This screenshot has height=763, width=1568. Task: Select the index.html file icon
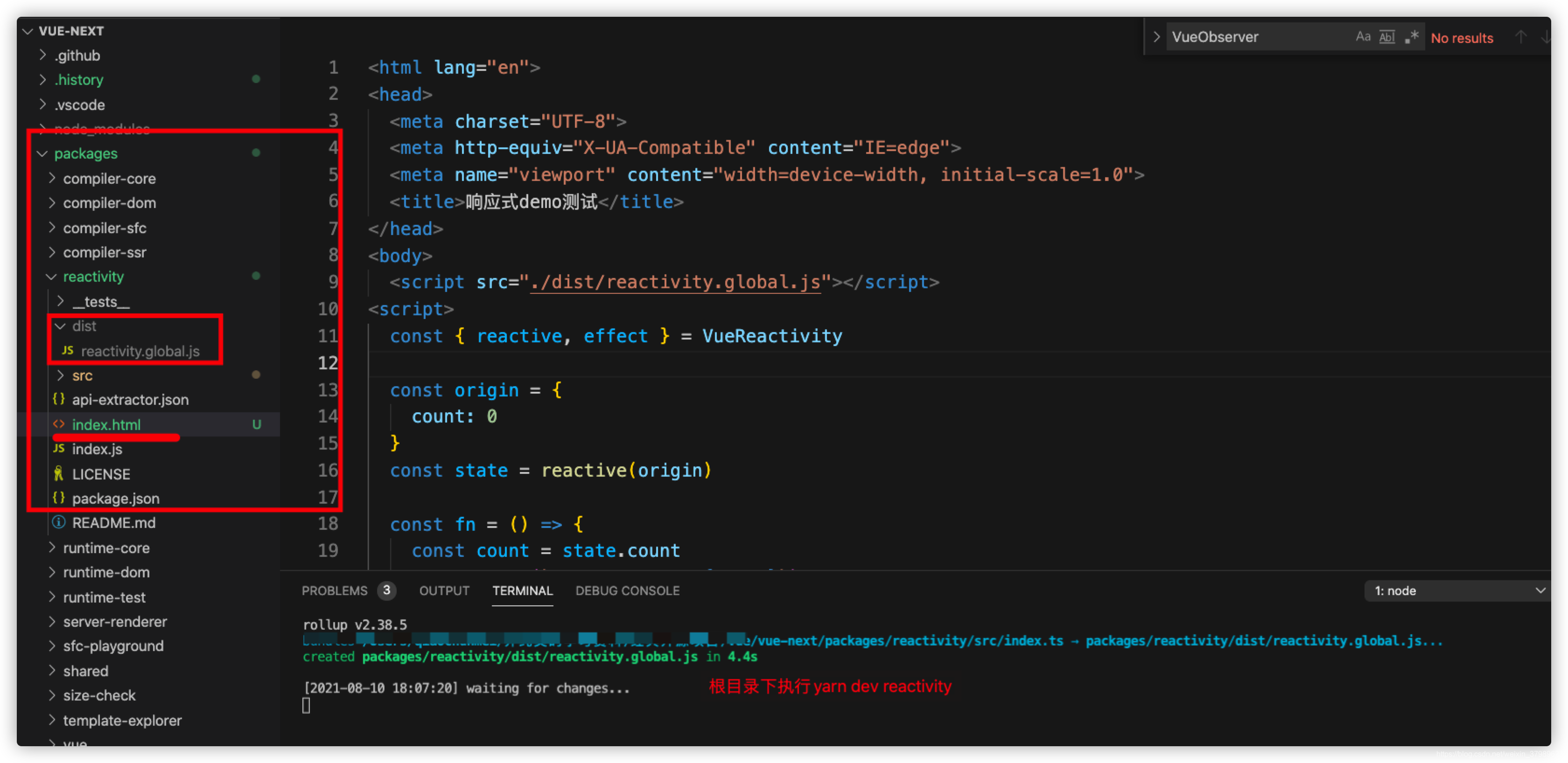[x=58, y=424]
